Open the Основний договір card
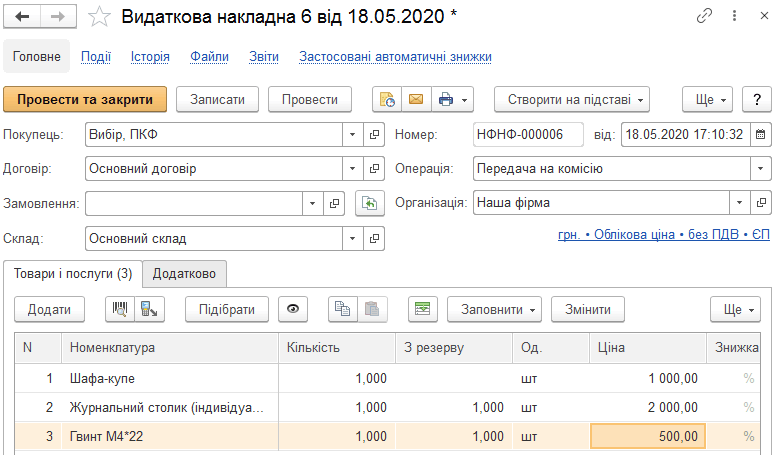This screenshot has height=455, width=779. 374,169
